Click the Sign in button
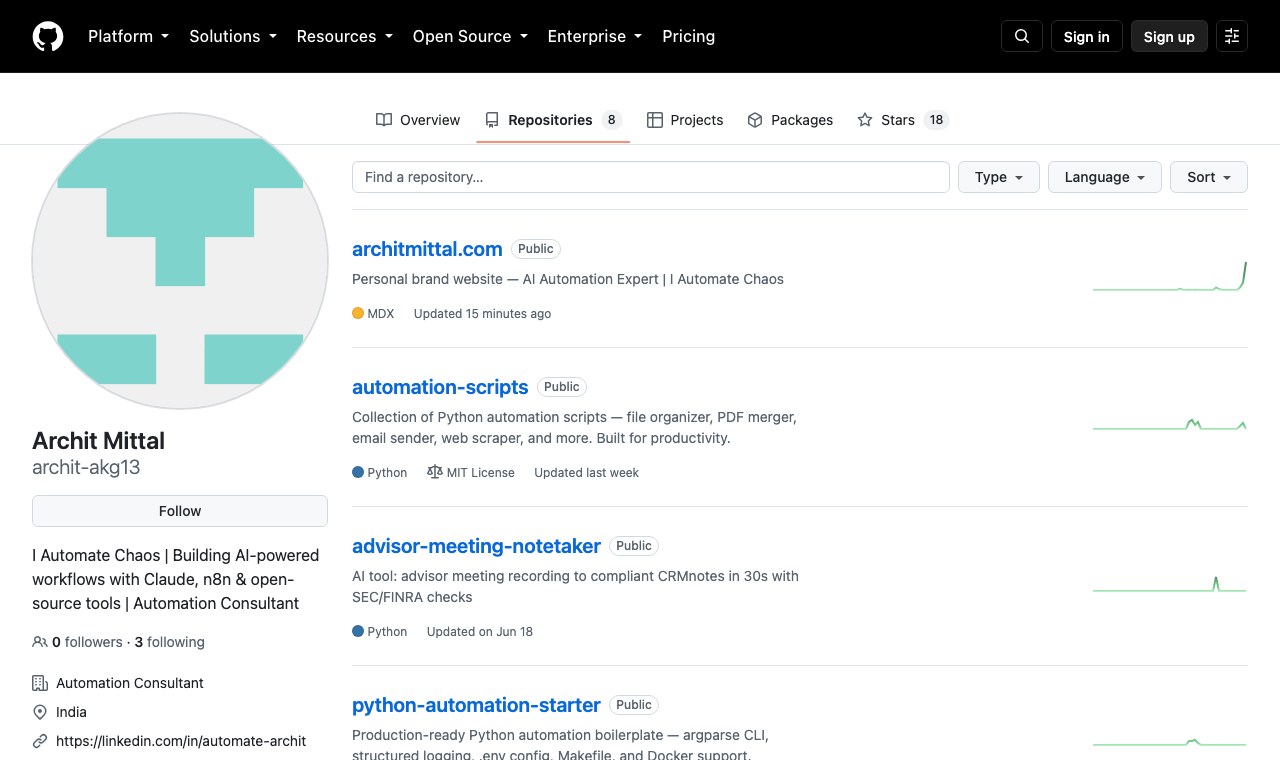 pos(1087,36)
